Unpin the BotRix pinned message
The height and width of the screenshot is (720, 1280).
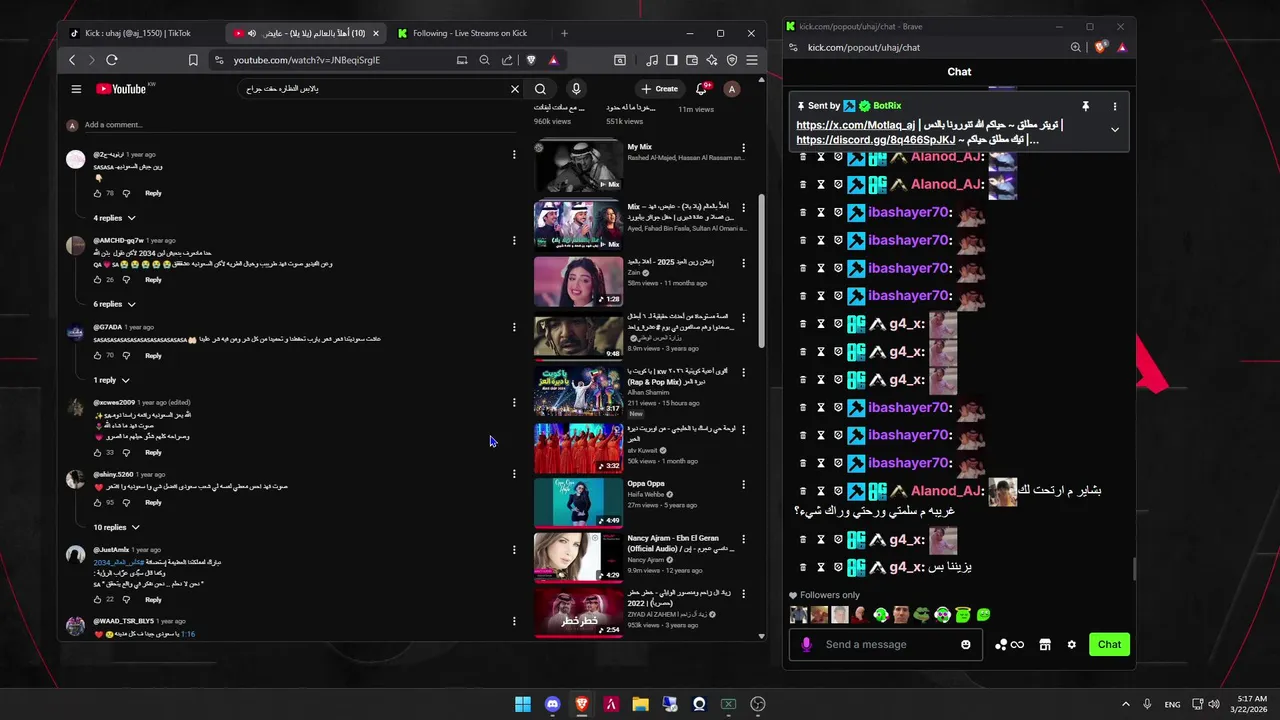coord(1085,106)
